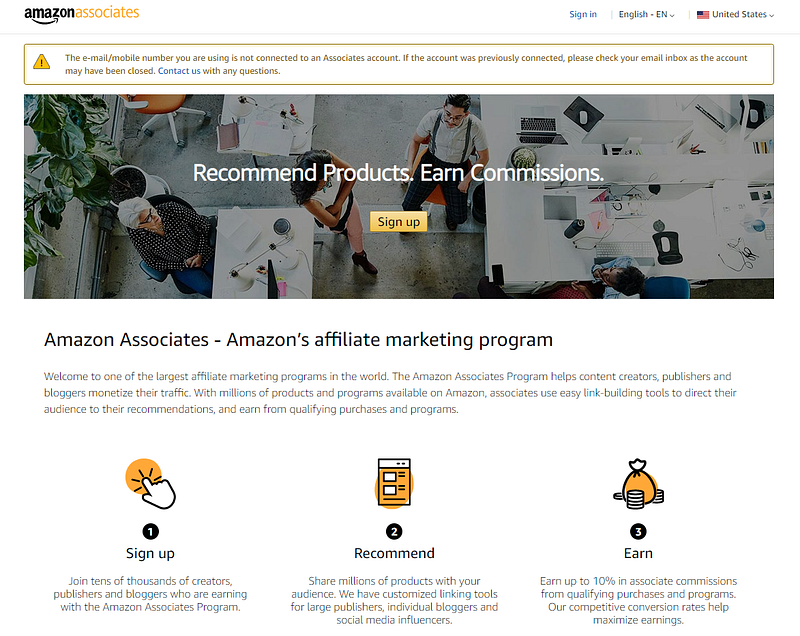Open the Sign in link
The image size is (800, 636).
pyautogui.click(x=583, y=14)
